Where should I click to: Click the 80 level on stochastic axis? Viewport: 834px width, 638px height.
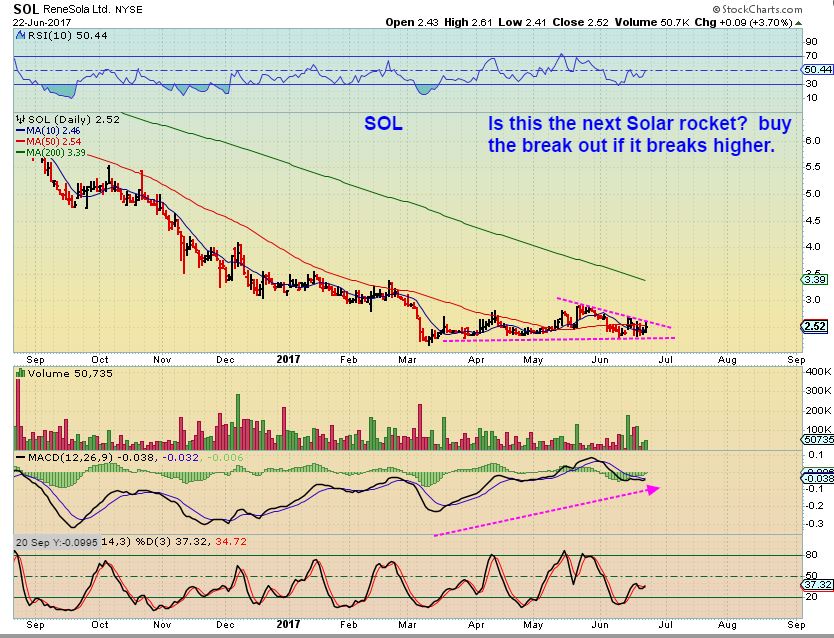812,555
